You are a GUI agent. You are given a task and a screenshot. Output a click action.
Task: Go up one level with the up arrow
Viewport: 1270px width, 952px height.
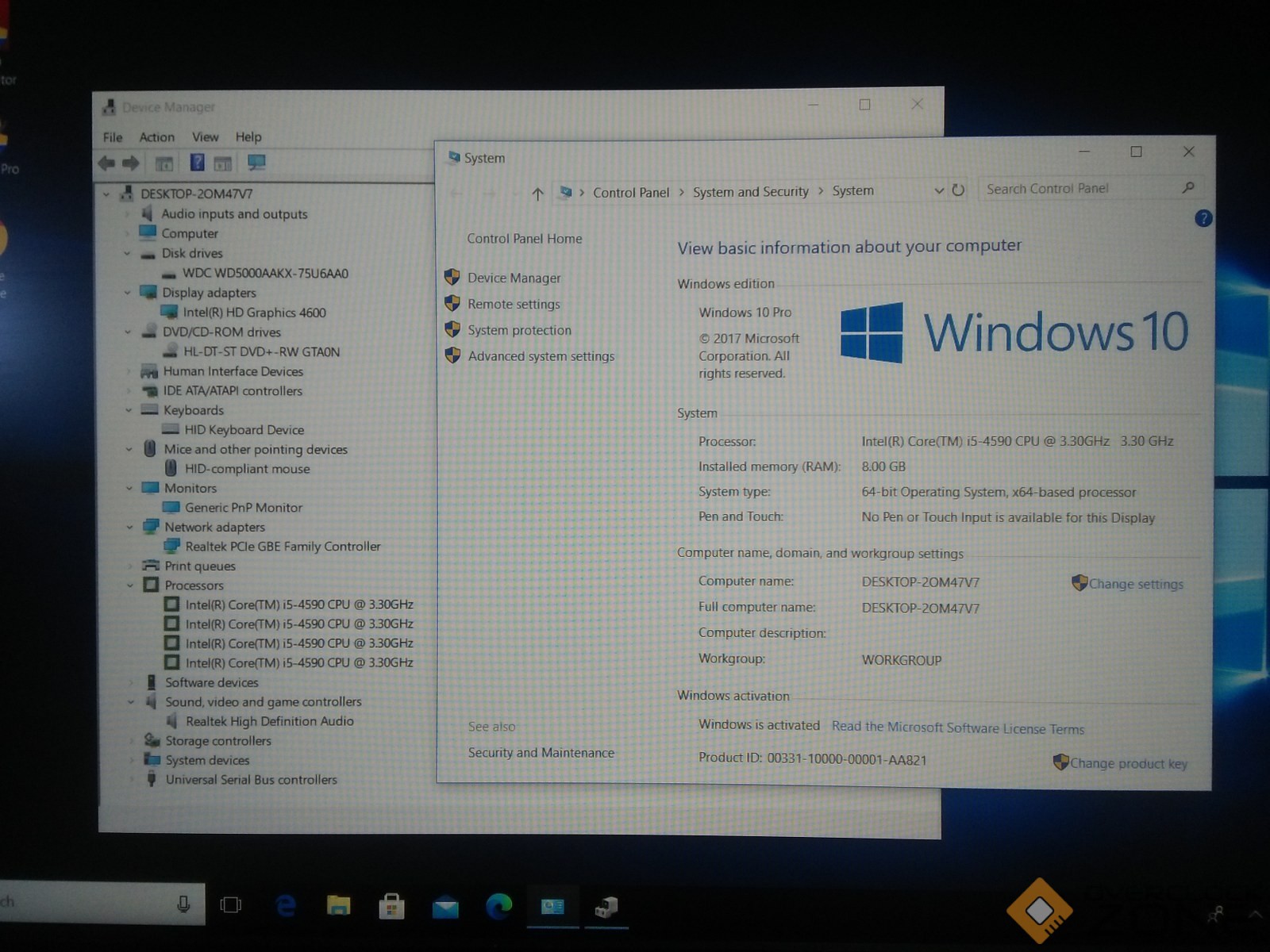pos(537,194)
